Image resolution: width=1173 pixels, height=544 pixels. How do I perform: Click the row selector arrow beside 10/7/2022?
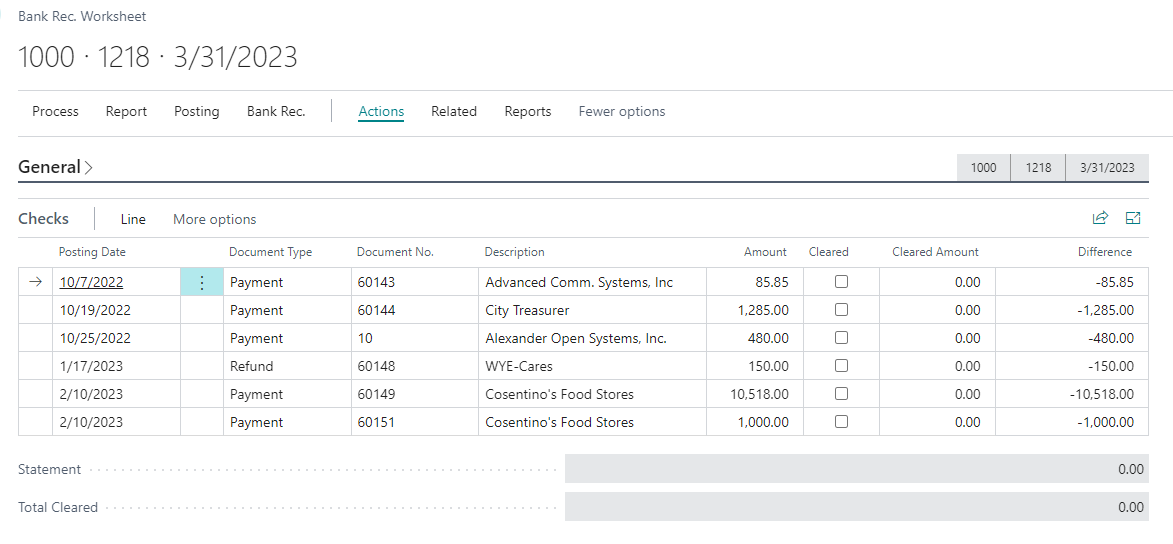36,283
